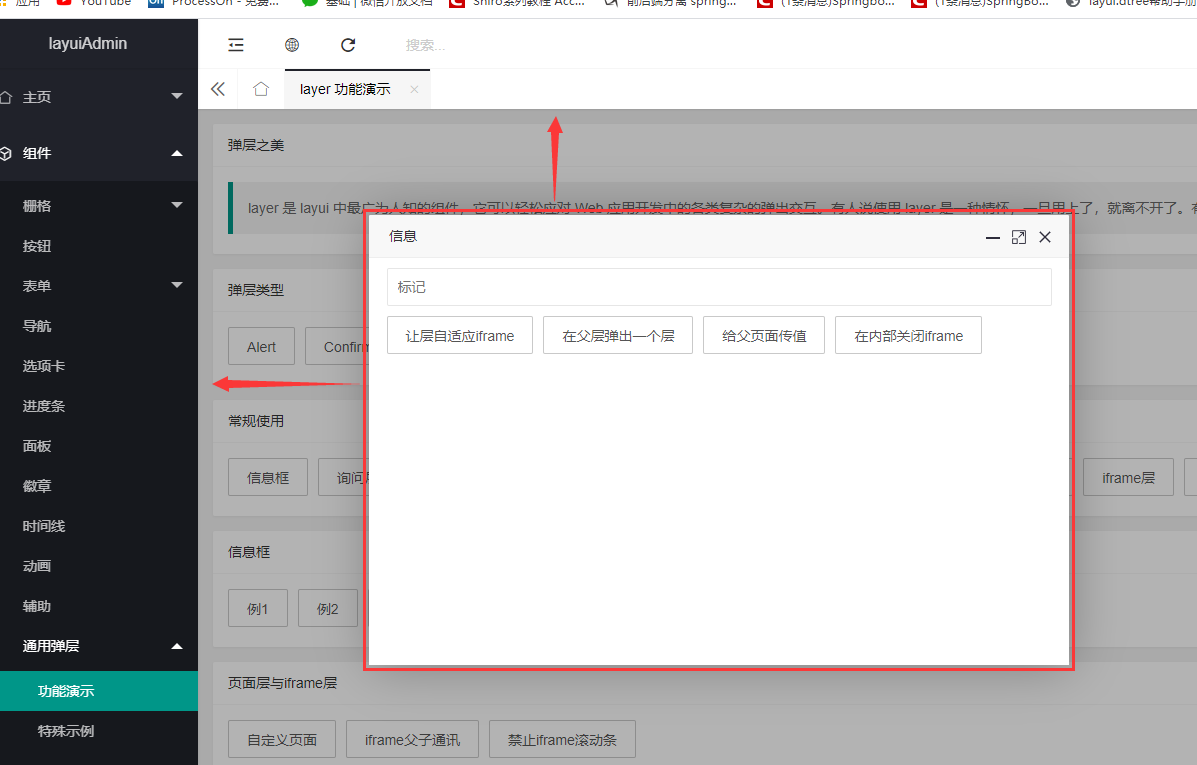Image resolution: width=1197 pixels, height=765 pixels.
Task: Click the Alert button
Action: click(261, 346)
